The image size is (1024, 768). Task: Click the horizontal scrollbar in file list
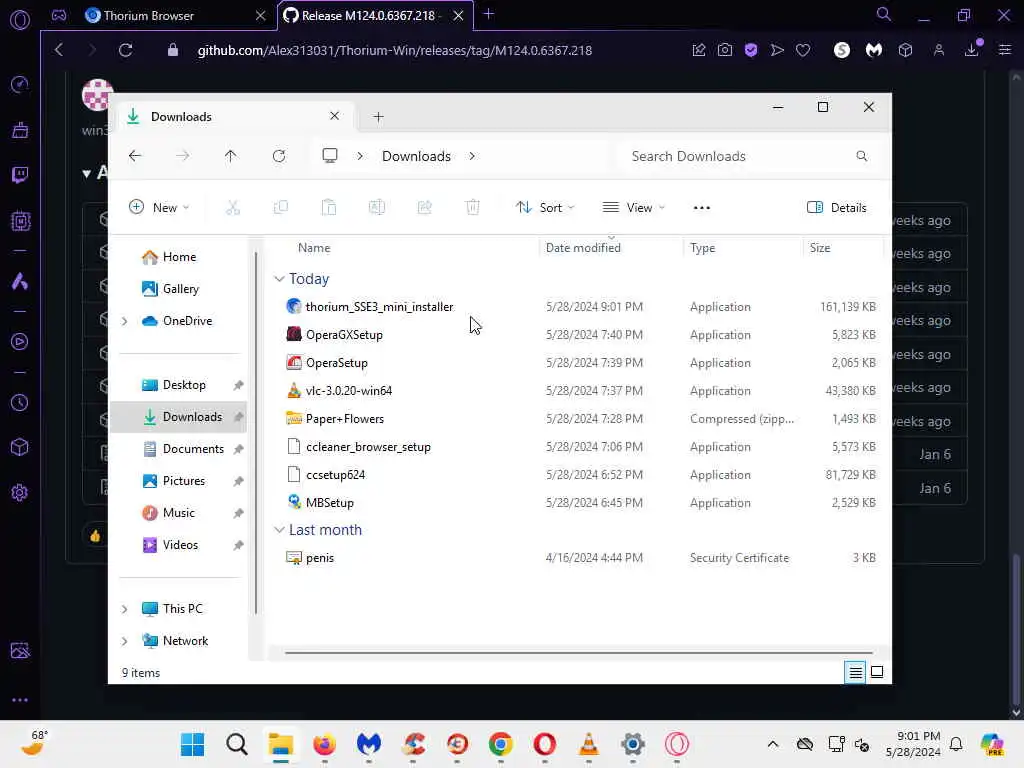pyautogui.click(x=579, y=652)
